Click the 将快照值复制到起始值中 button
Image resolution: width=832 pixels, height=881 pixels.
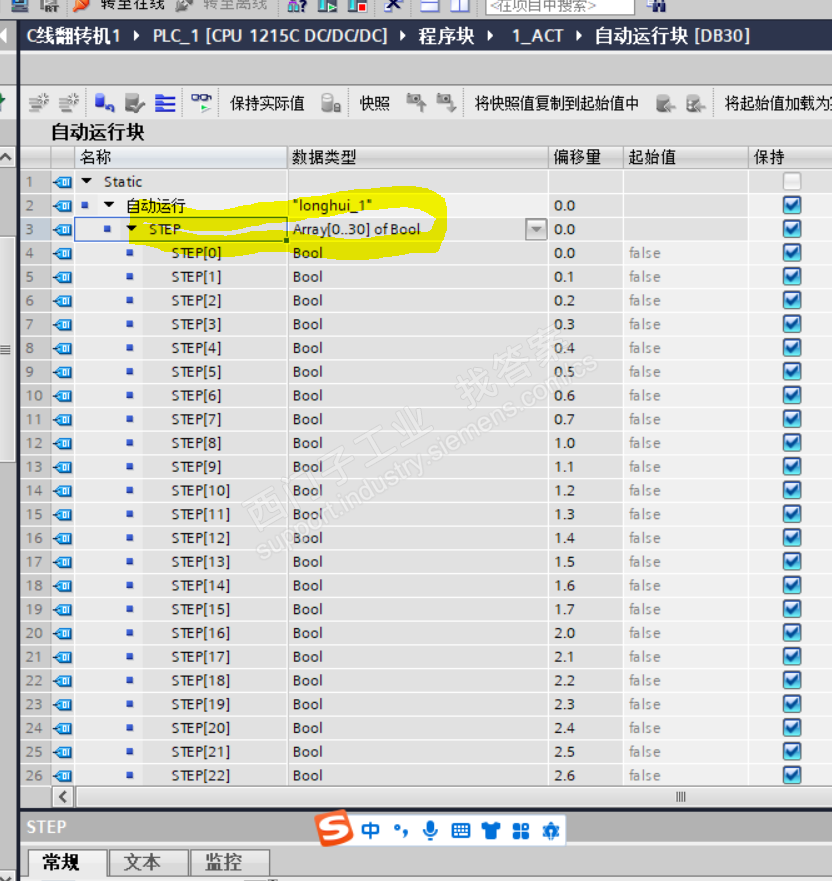point(557,103)
